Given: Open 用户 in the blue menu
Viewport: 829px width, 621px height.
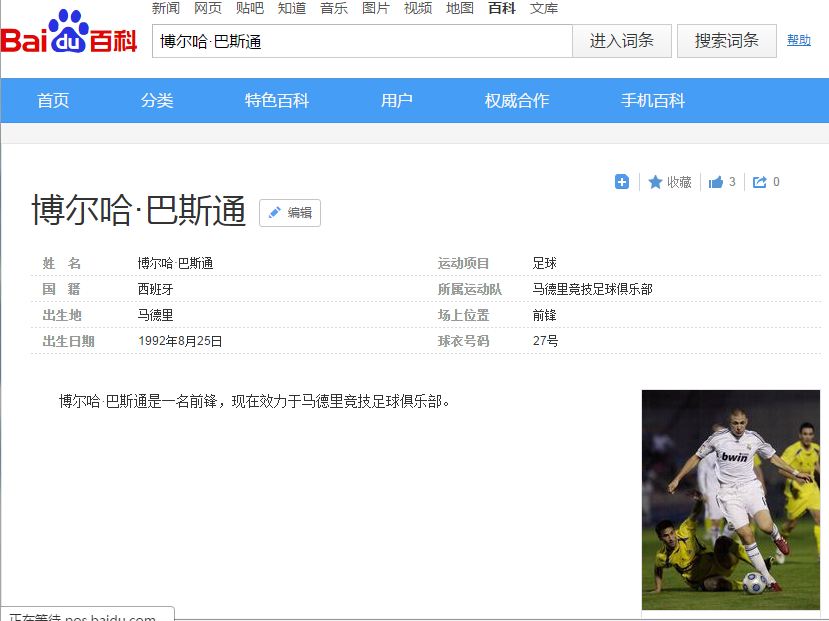Looking at the screenshot, I should coord(397,100).
